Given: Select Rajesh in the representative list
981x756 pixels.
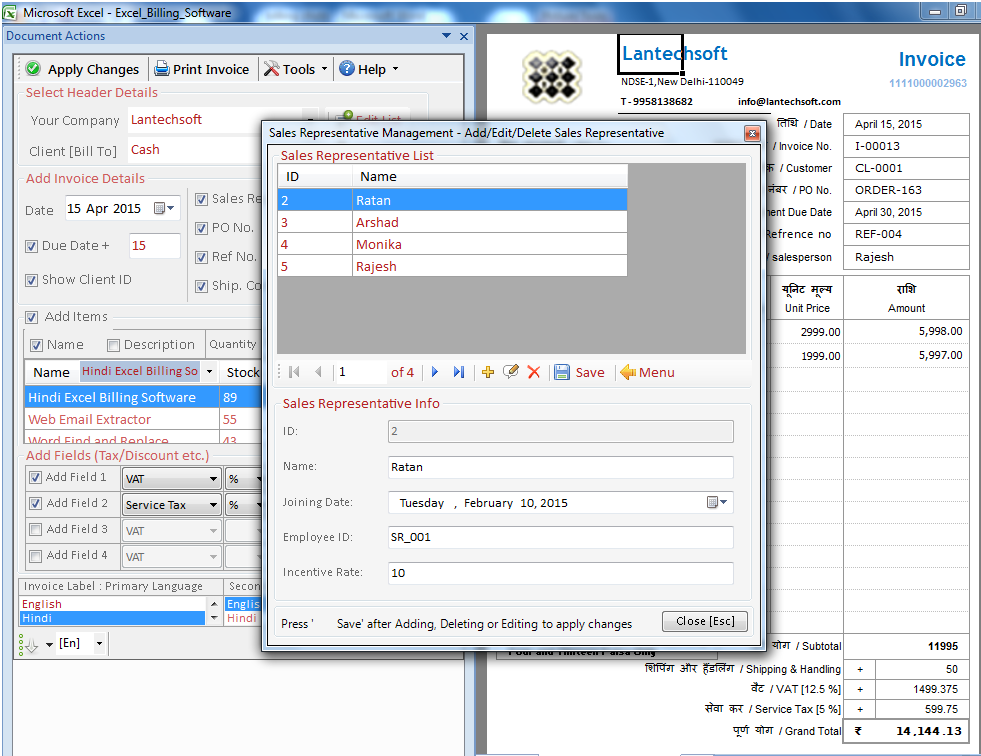Looking at the screenshot, I should (x=452, y=266).
